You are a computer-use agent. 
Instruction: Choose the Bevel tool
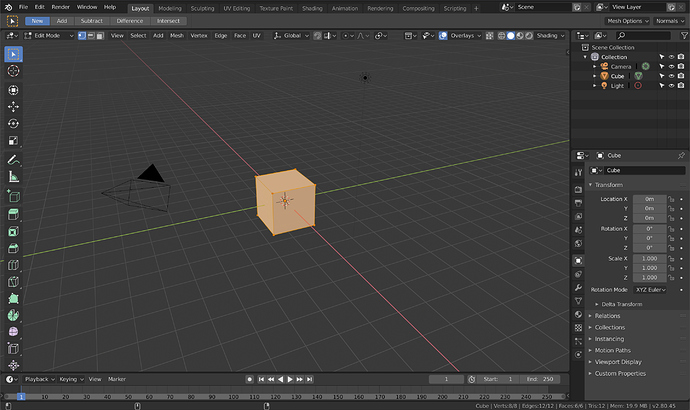13,248
